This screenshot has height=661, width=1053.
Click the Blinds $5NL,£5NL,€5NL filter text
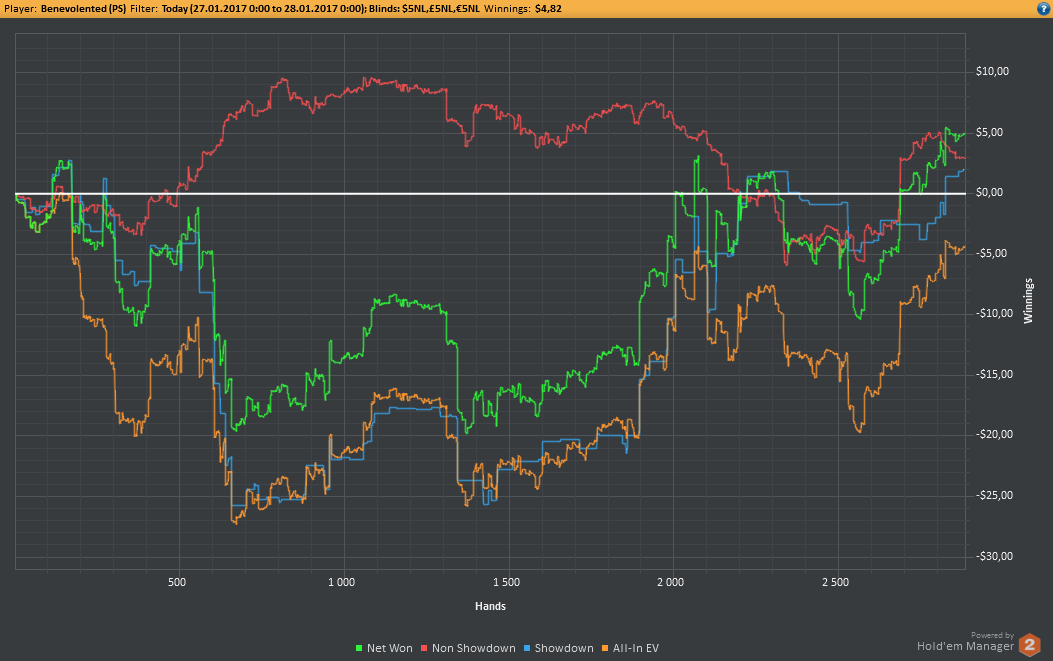point(424,9)
